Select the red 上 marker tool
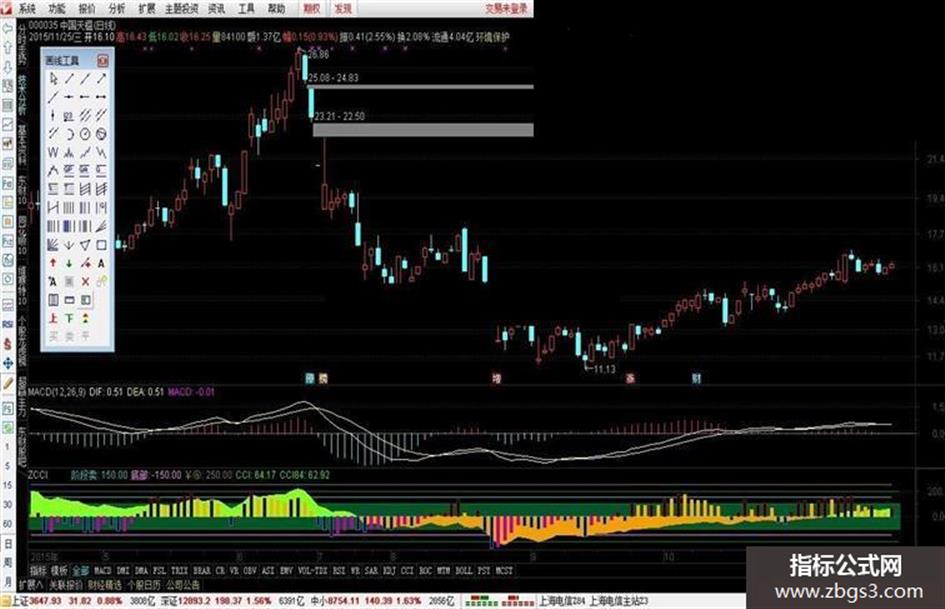The height and width of the screenshot is (609, 945). point(53,318)
